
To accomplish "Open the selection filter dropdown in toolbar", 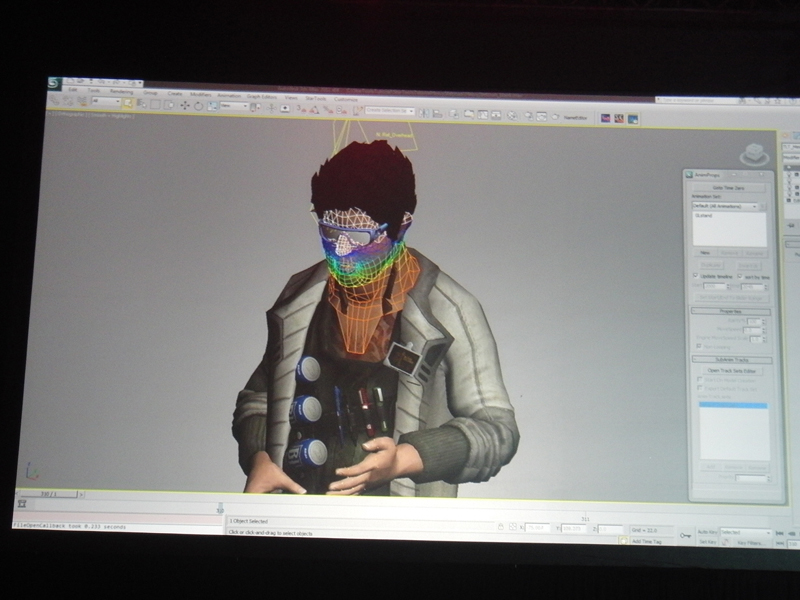I will click(x=106, y=102).
